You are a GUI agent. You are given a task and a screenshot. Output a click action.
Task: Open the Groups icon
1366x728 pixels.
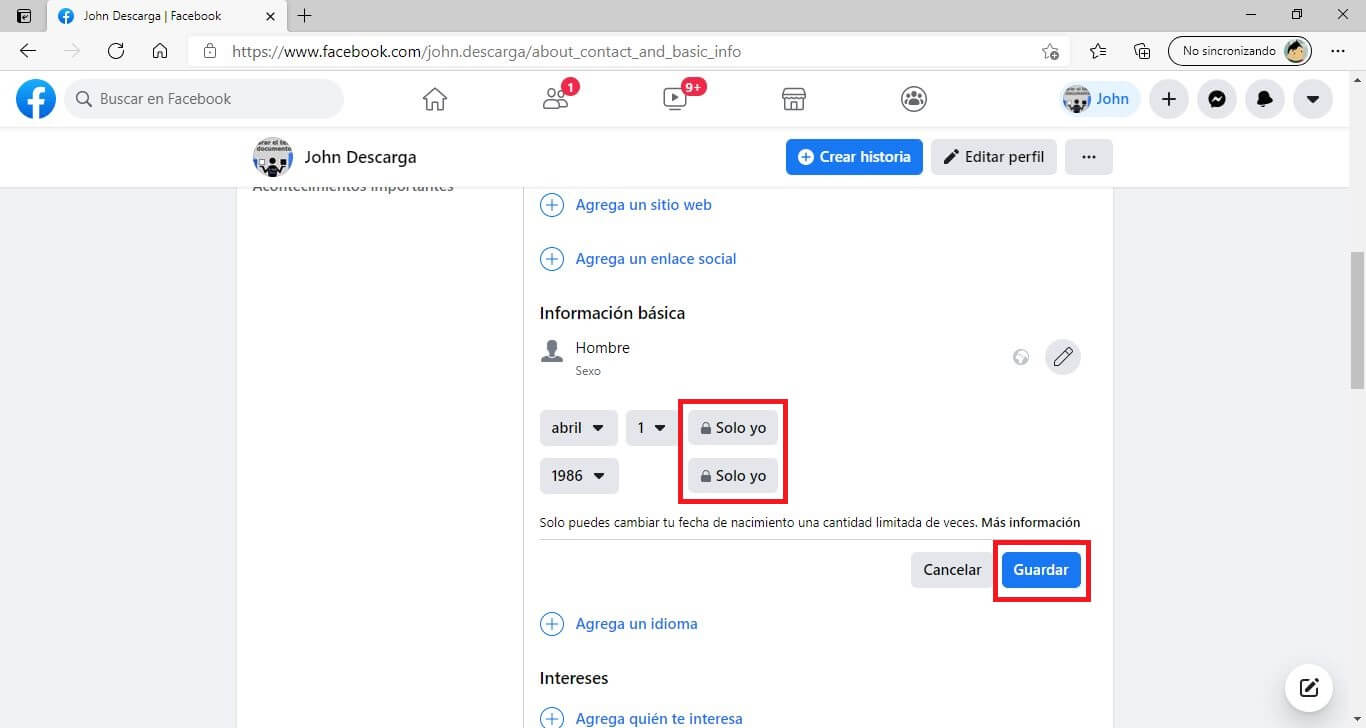click(914, 99)
